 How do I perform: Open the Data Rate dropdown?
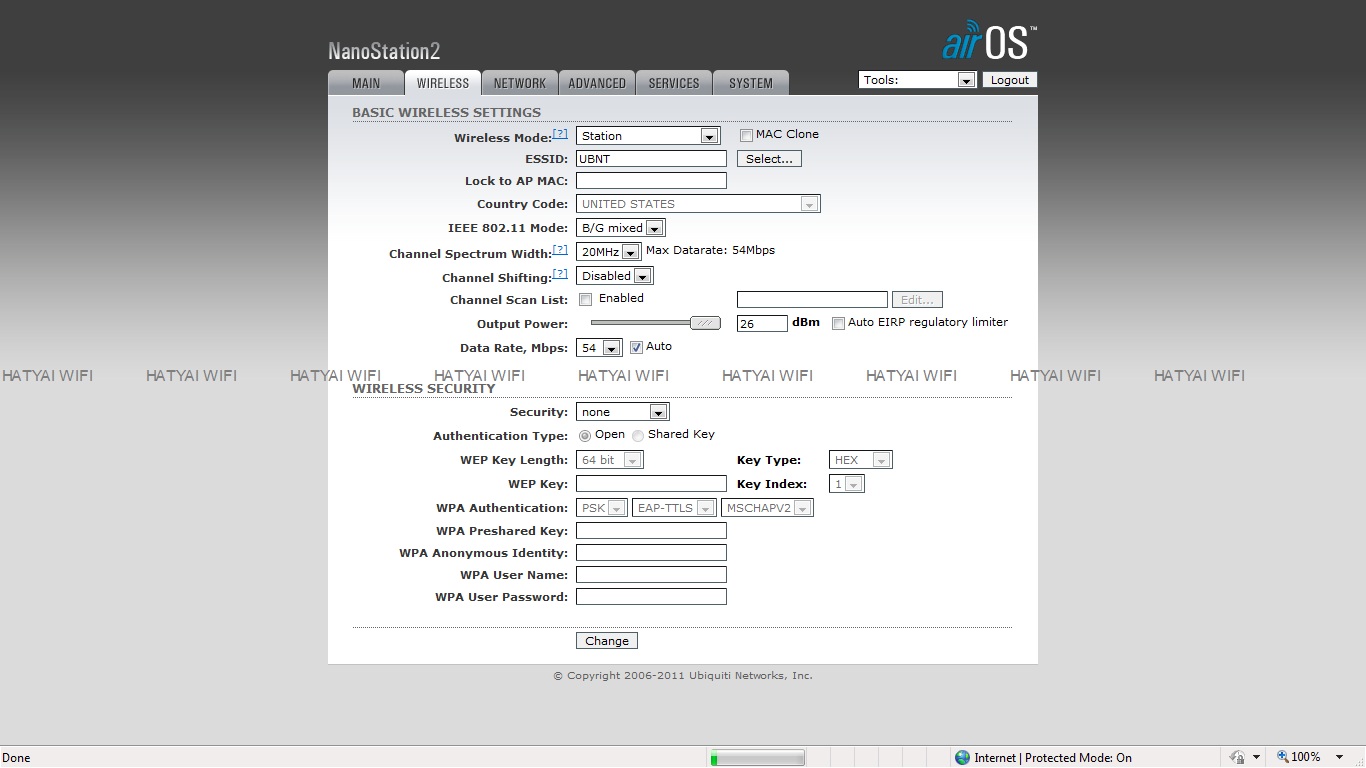click(x=599, y=348)
